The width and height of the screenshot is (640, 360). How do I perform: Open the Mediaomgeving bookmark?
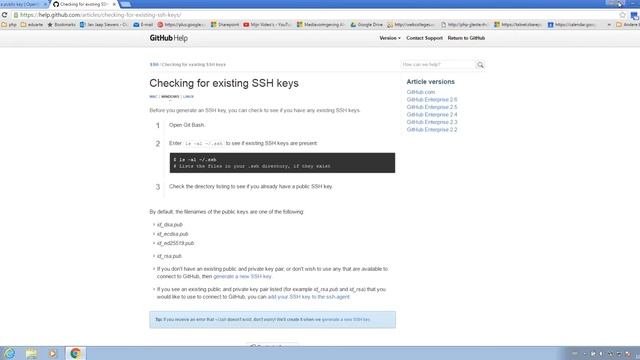[x=321, y=24]
